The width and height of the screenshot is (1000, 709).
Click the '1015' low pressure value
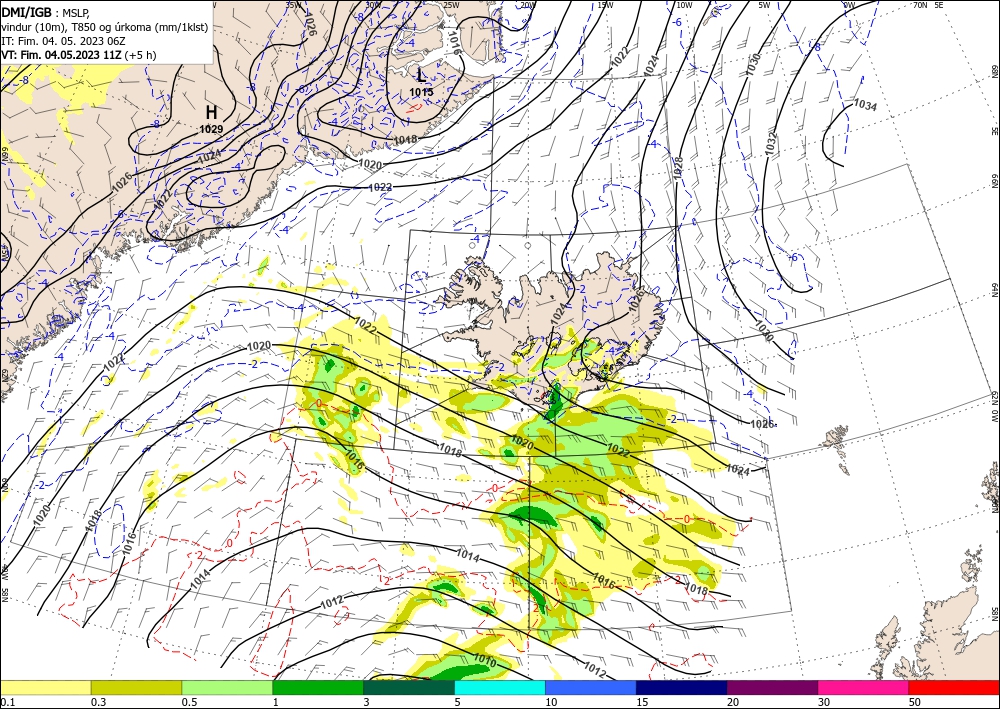coord(421,92)
